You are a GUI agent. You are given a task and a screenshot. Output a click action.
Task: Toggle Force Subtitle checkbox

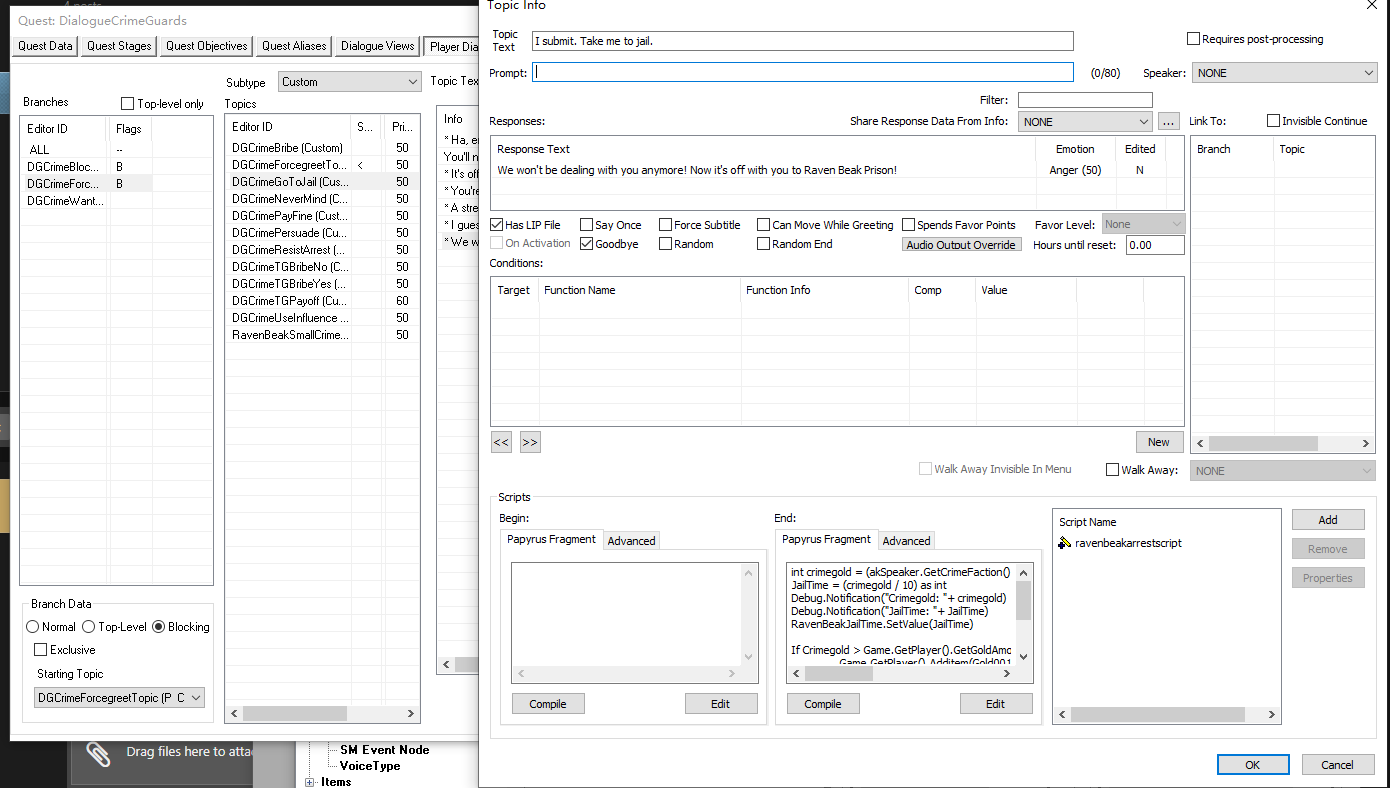click(666, 225)
